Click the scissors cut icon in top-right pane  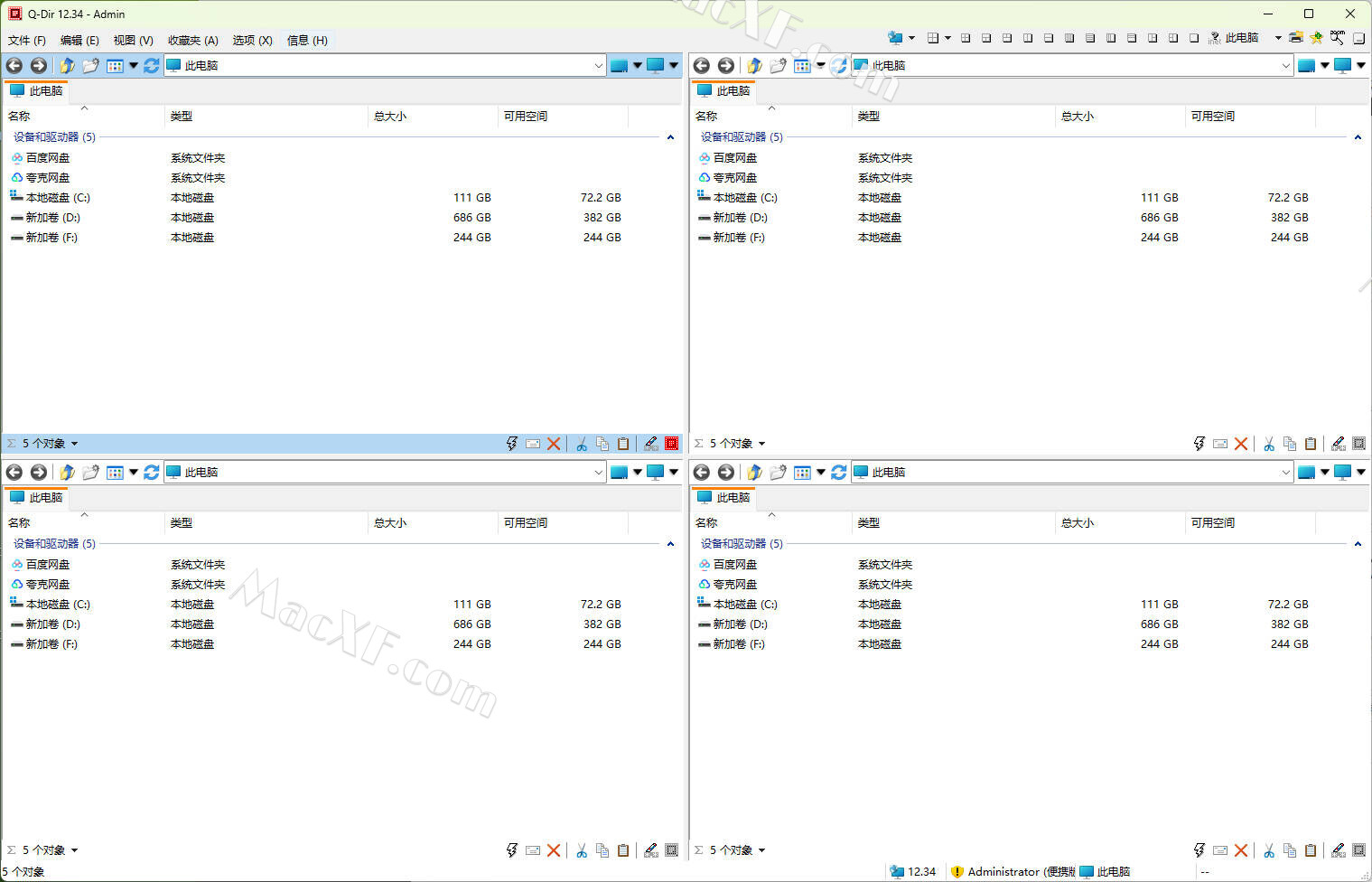pyautogui.click(x=1269, y=444)
